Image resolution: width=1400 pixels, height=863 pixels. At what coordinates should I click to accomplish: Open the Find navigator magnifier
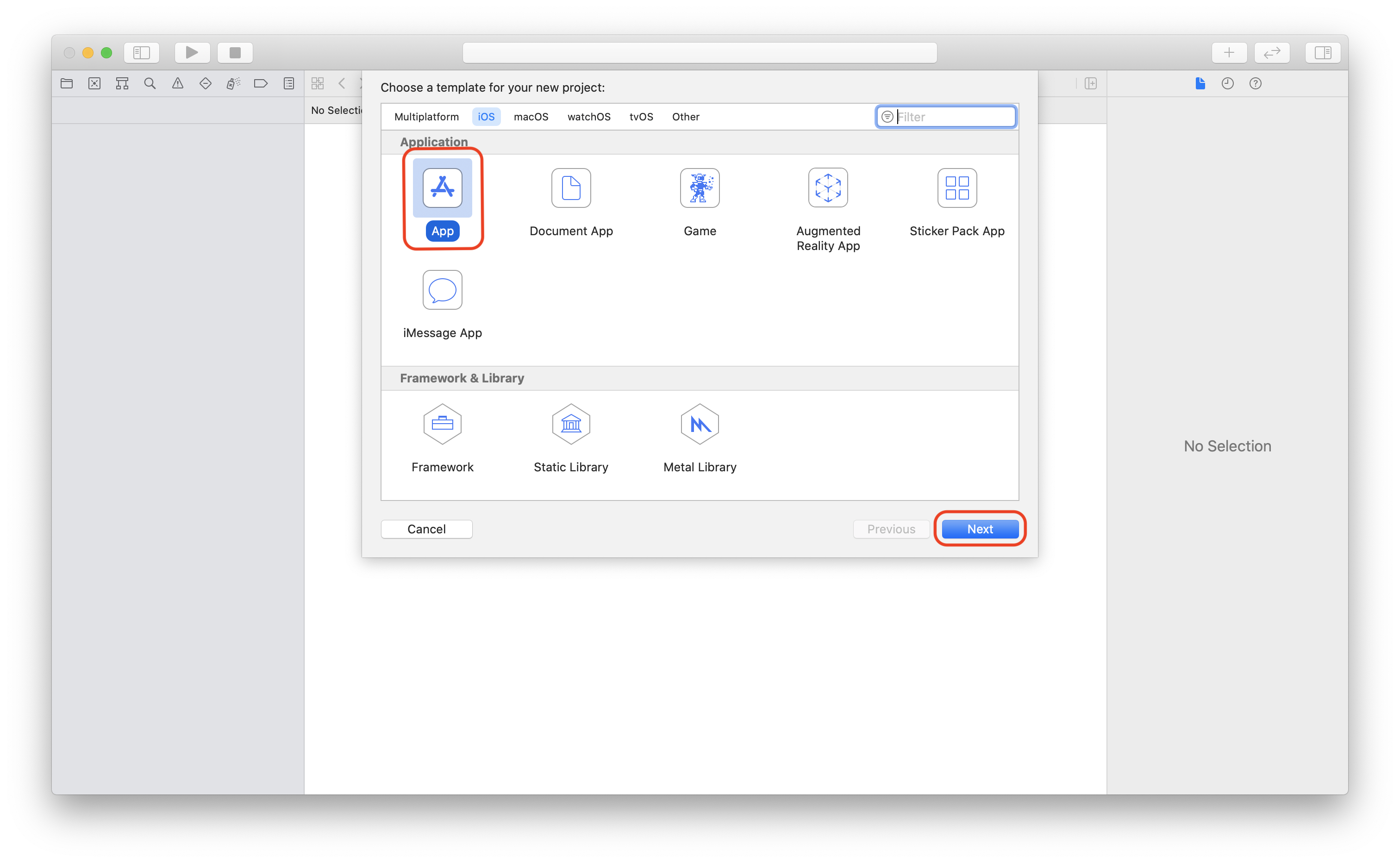[x=150, y=83]
